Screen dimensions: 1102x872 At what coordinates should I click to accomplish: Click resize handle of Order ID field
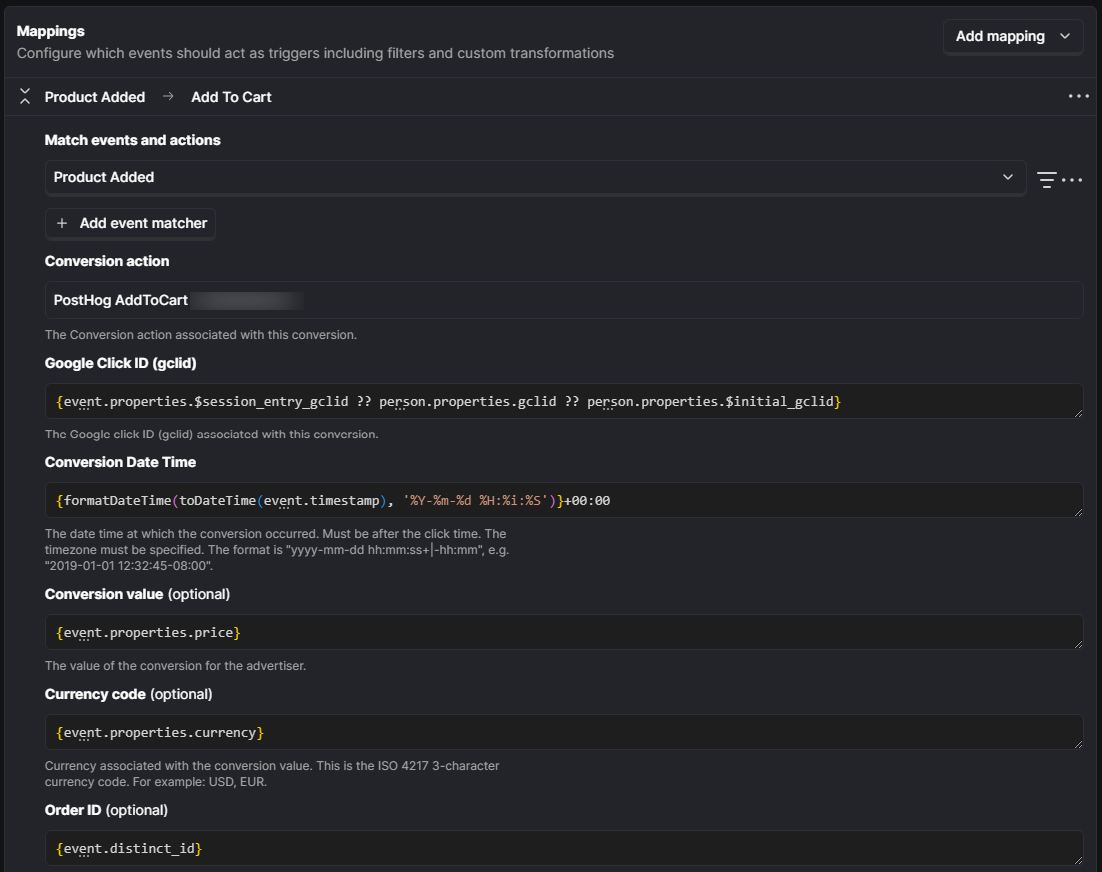click(x=1077, y=859)
